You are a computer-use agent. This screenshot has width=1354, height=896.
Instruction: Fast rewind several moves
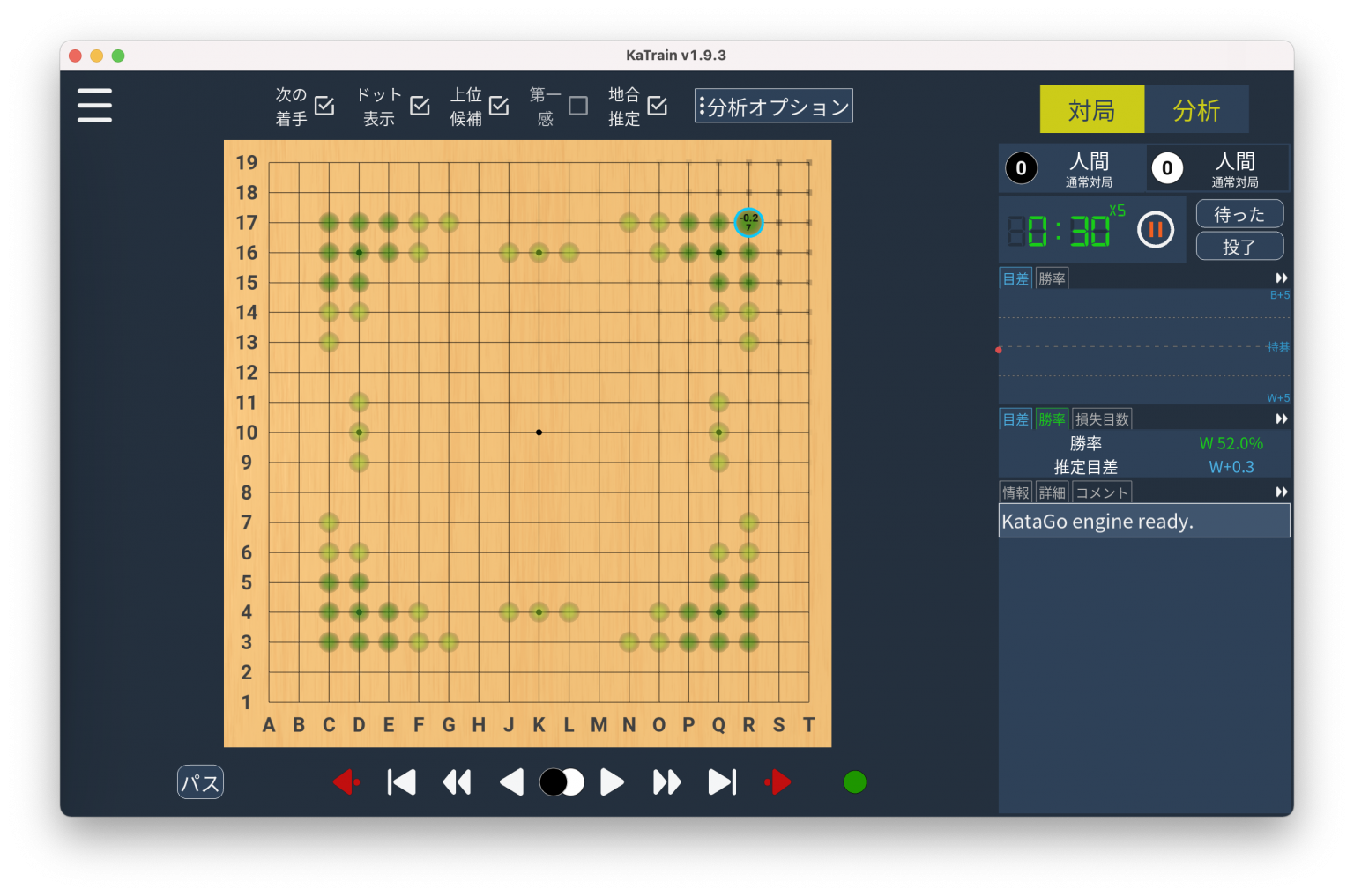tap(457, 781)
